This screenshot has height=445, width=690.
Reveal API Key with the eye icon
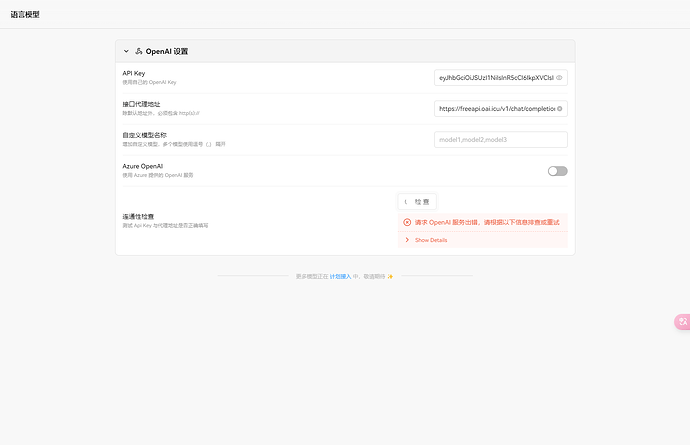click(x=559, y=78)
